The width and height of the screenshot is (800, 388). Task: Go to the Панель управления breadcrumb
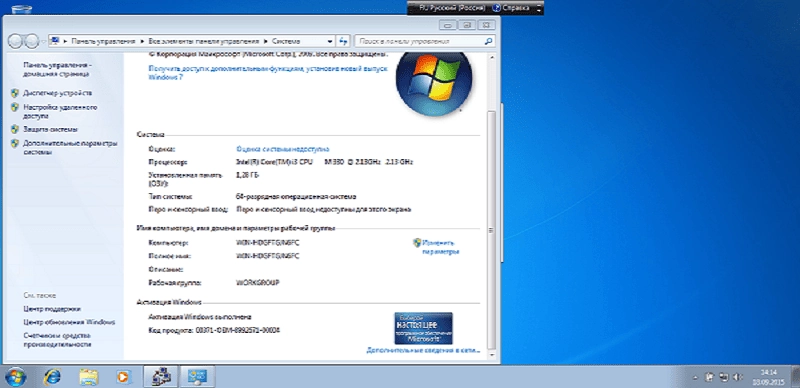click(104, 41)
